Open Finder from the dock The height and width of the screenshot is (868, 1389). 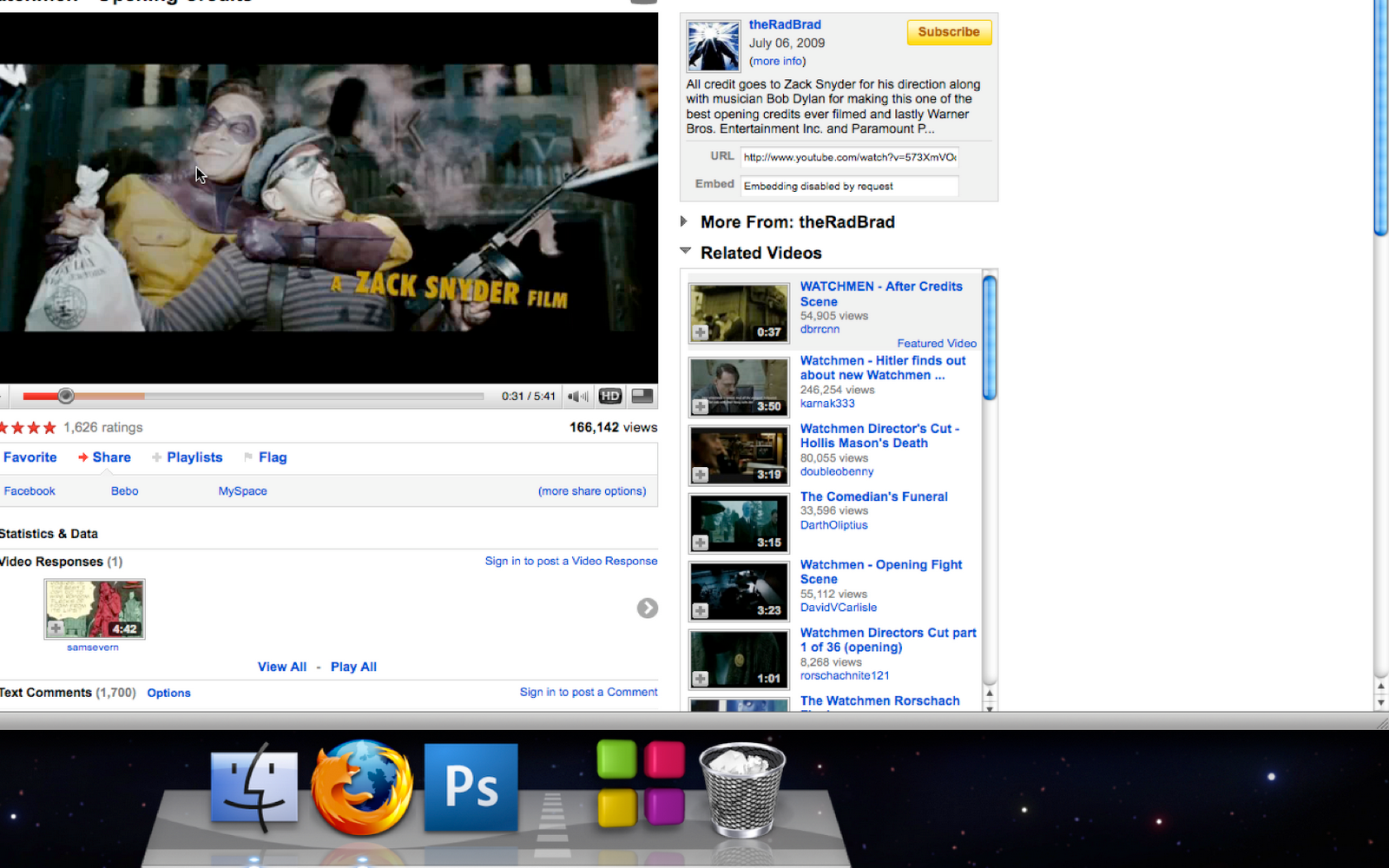pos(254,787)
